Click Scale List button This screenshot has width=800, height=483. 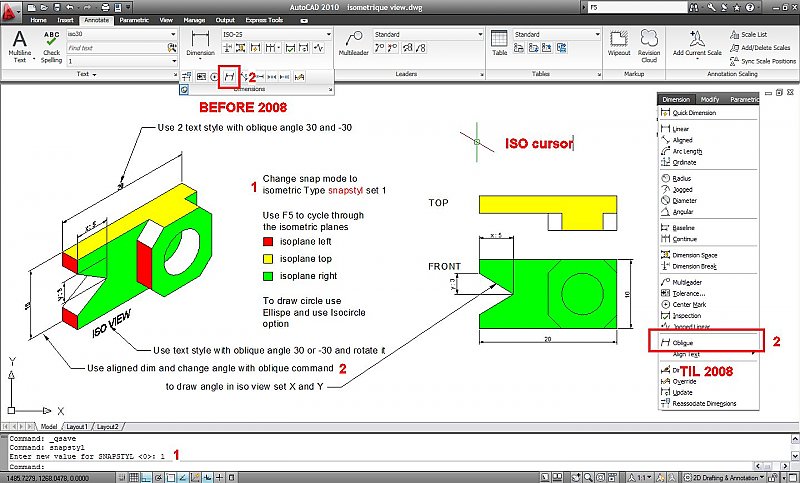click(x=748, y=34)
